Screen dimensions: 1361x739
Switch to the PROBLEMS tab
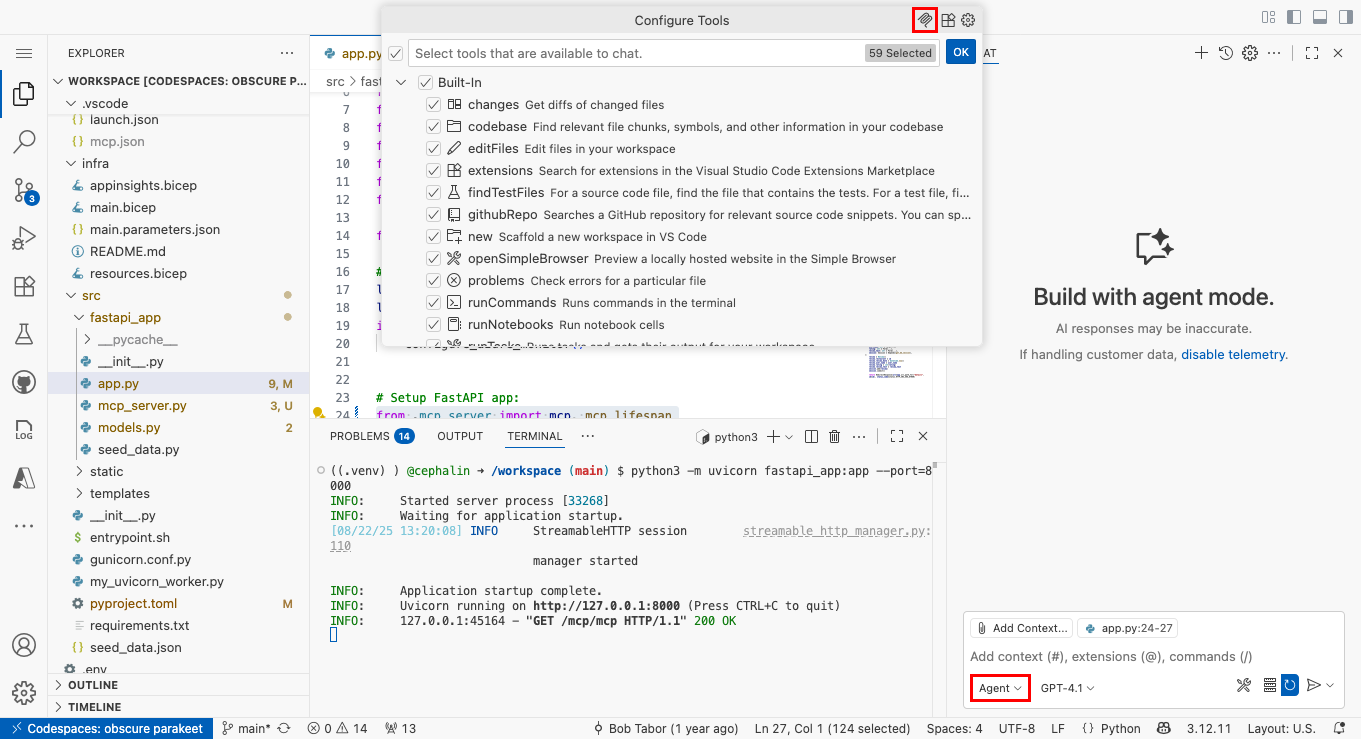tap(359, 435)
